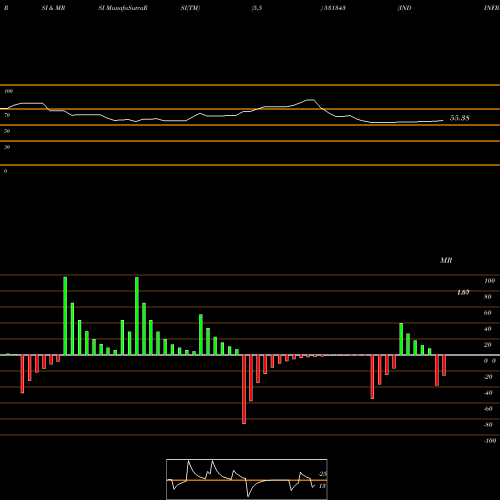500x500 pixels.
Task: Click the RSI axis label 30
Action: pyautogui.click(x=7, y=147)
